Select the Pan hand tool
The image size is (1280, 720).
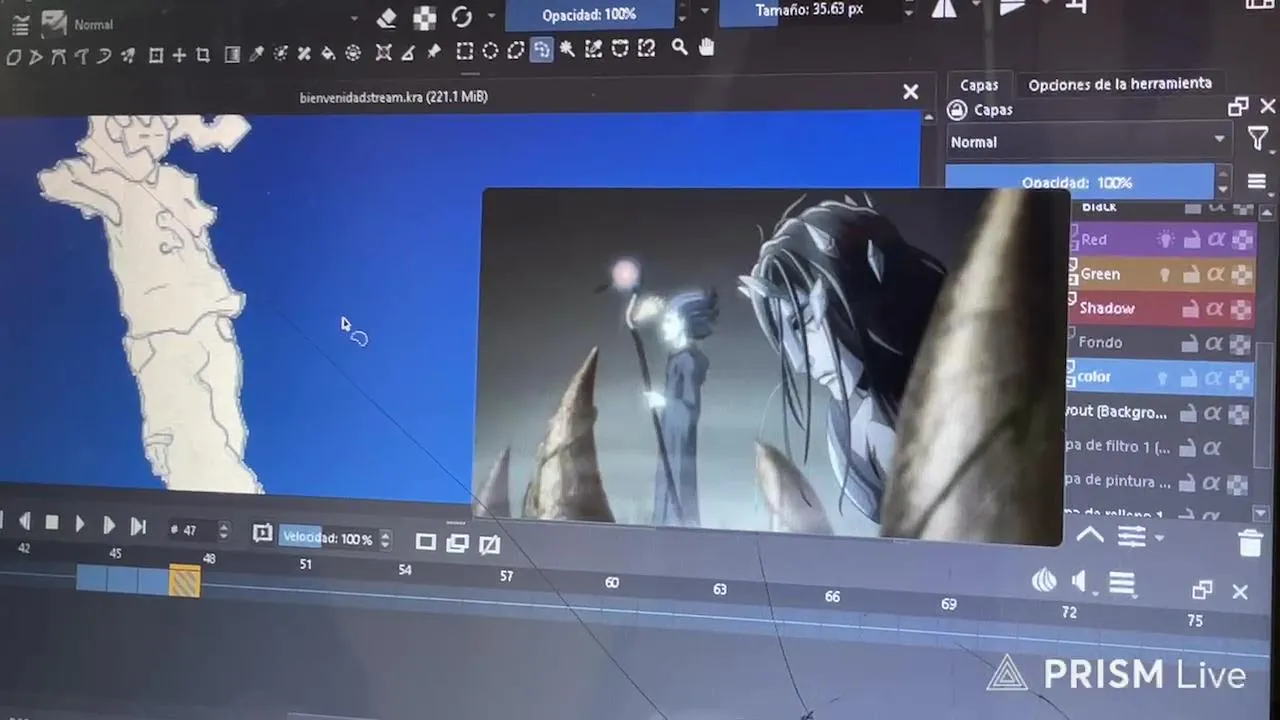pos(706,47)
